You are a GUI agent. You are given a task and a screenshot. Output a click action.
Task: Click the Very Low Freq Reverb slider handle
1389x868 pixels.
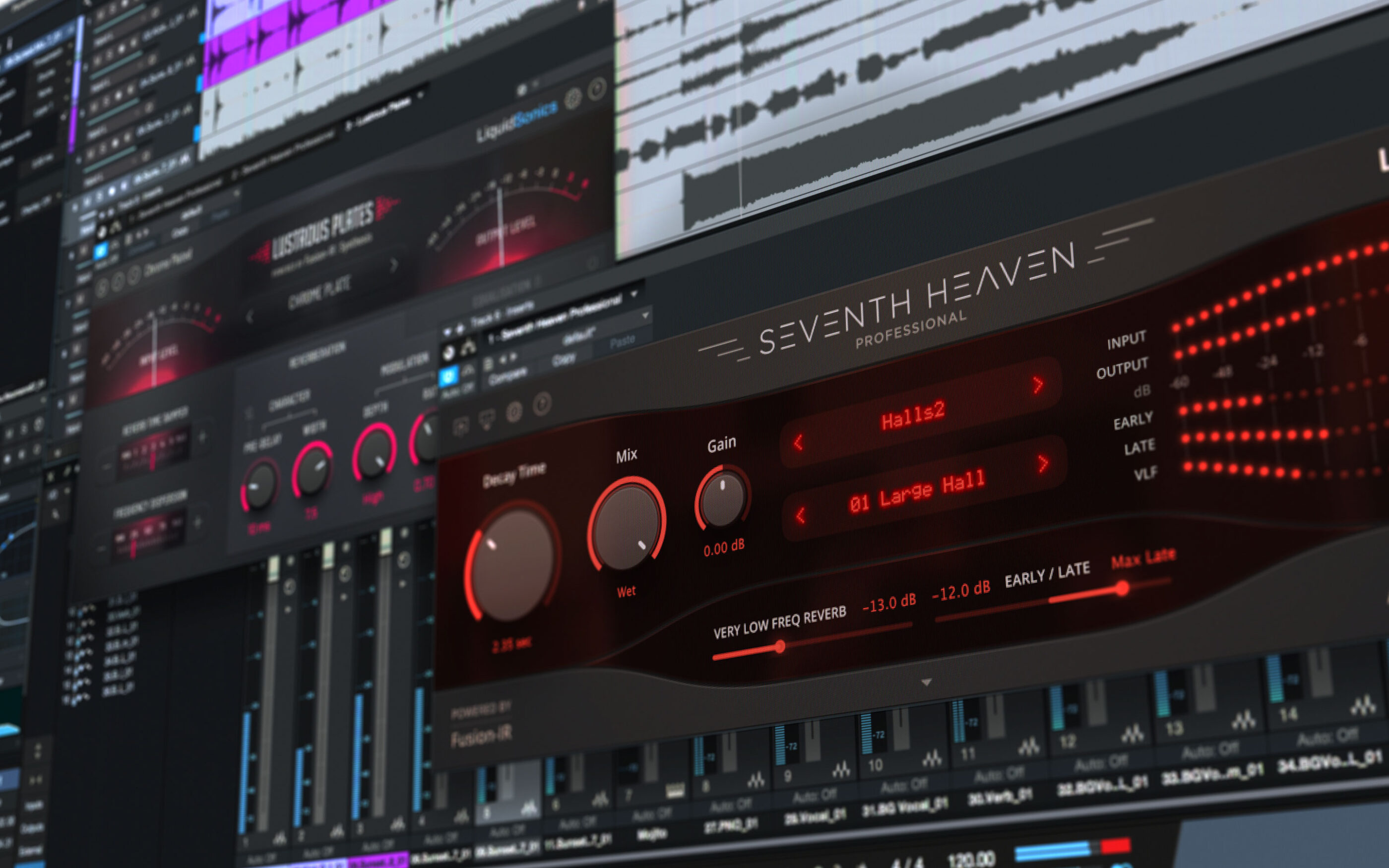point(780,647)
